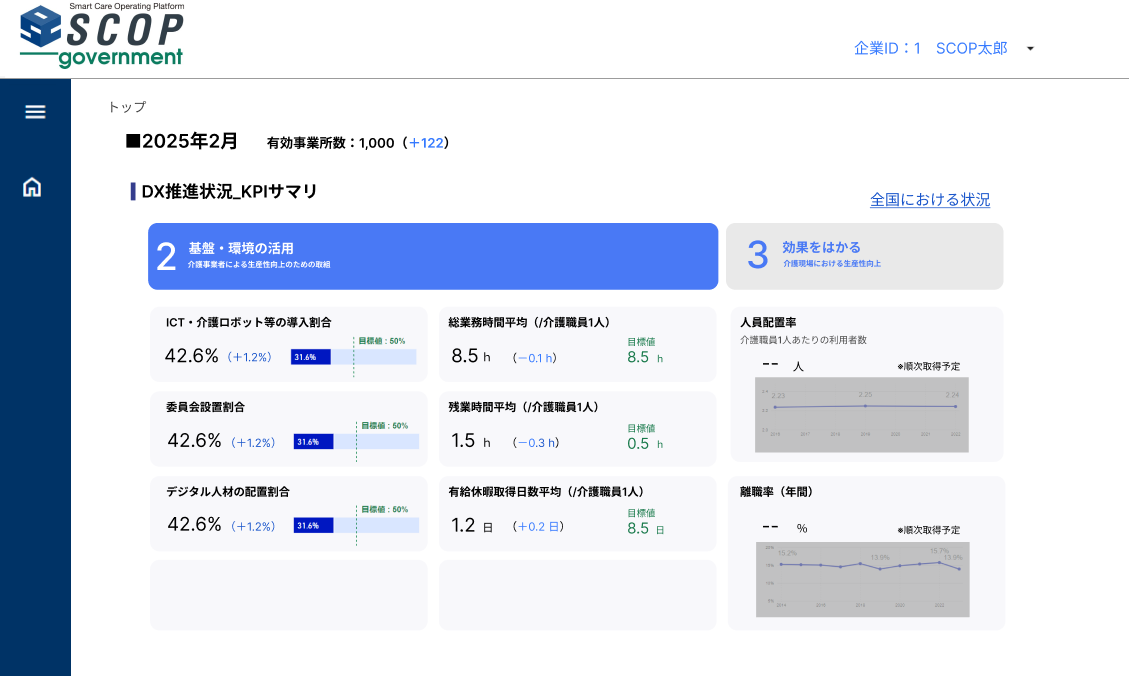This screenshot has height=676, width=1129.
Task: Switch to the 効果をはかる panel
Action: 865,256
